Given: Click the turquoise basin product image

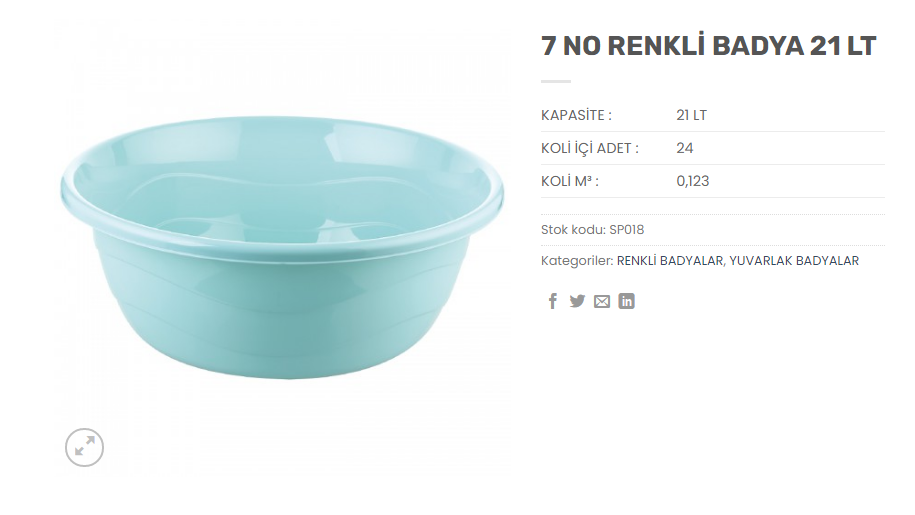Looking at the screenshot, I should click(x=282, y=247).
